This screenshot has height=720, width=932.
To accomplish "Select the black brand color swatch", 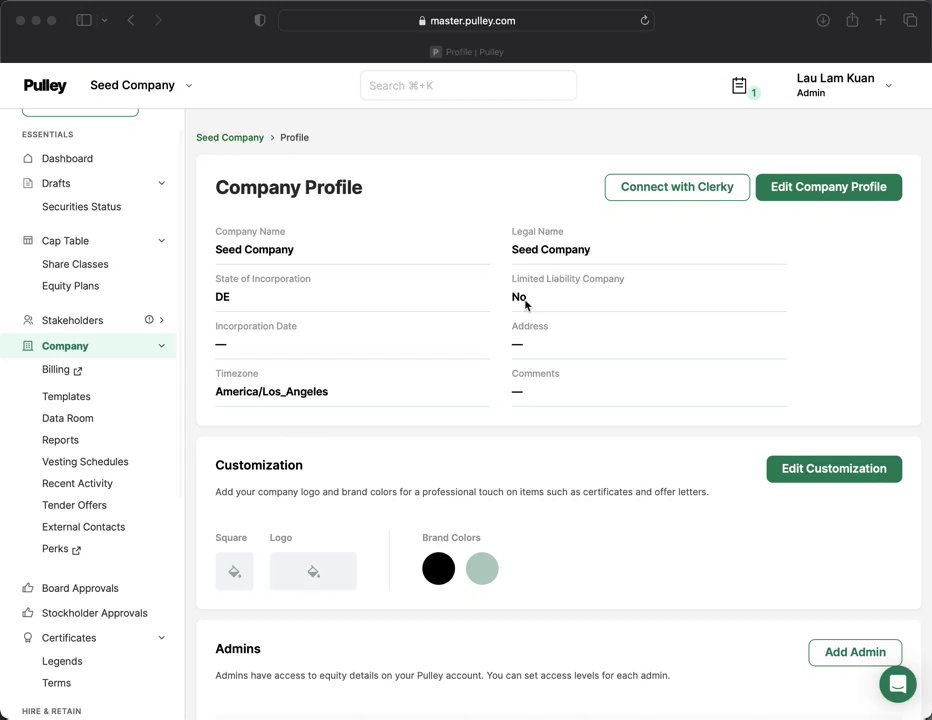I will coord(439,568).
